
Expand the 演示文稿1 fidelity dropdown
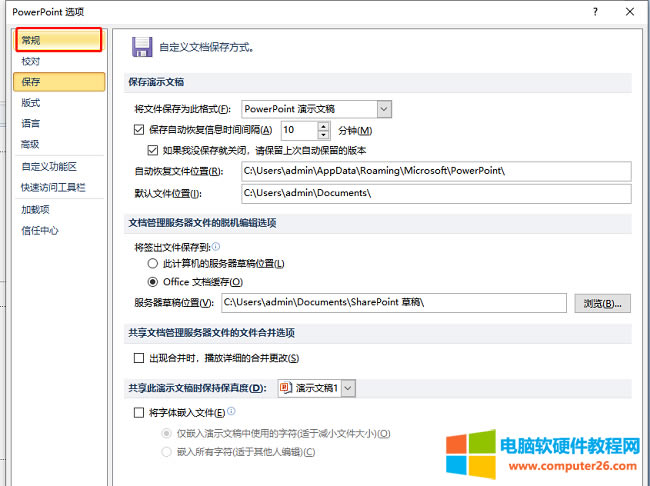[348, 387]
